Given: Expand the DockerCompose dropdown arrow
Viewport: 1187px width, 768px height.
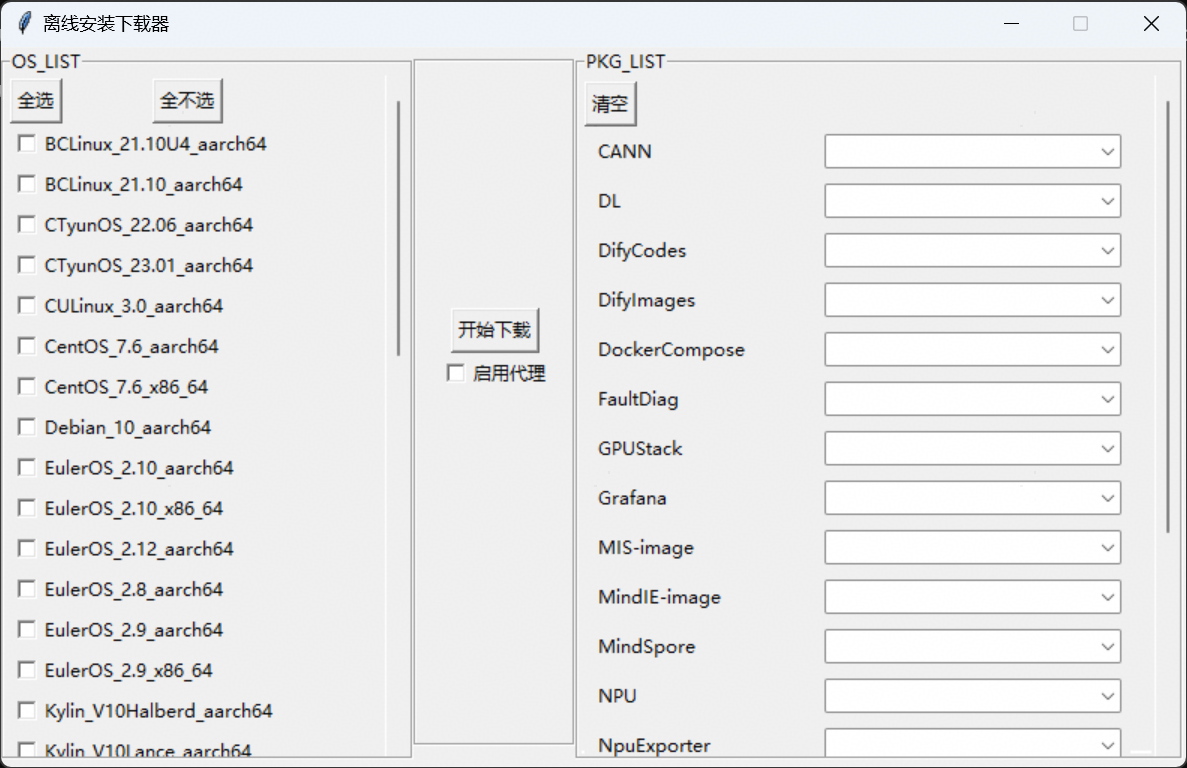Looking at the screenshot, I should pos(1107,350).
